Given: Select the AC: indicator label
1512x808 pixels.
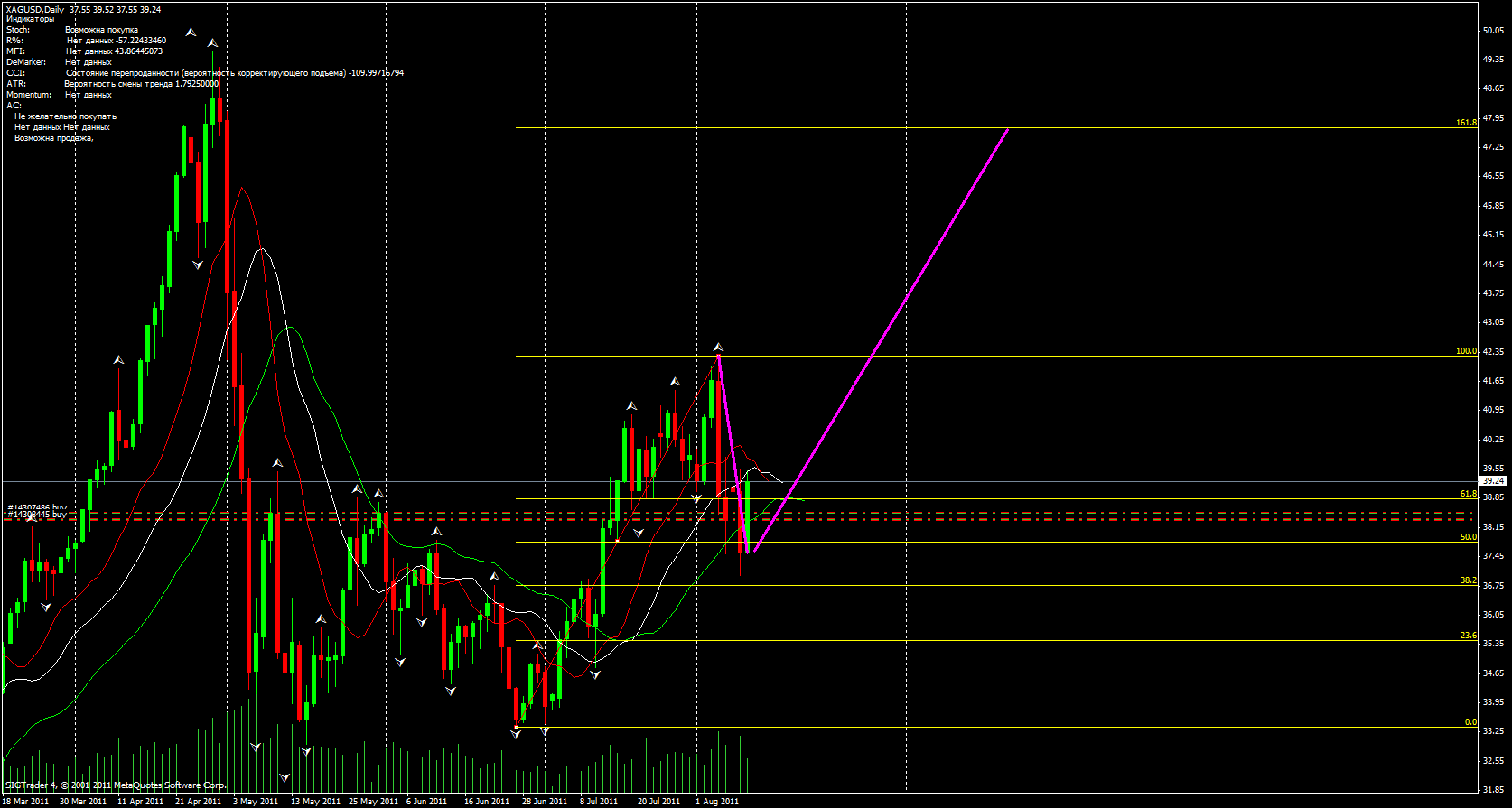Looking at the screenshot, I should tap(14, 106).
